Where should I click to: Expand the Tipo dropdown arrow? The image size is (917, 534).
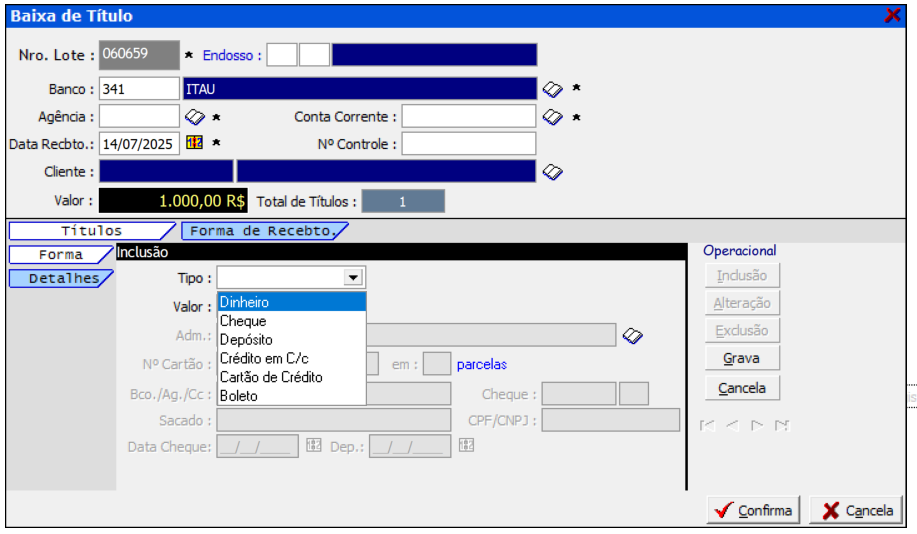point(352,278)
